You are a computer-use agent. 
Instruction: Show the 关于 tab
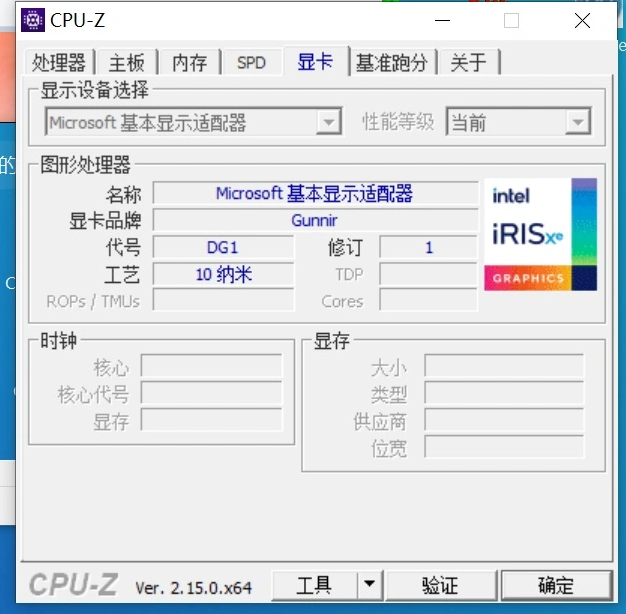click(x=468, y=62)
